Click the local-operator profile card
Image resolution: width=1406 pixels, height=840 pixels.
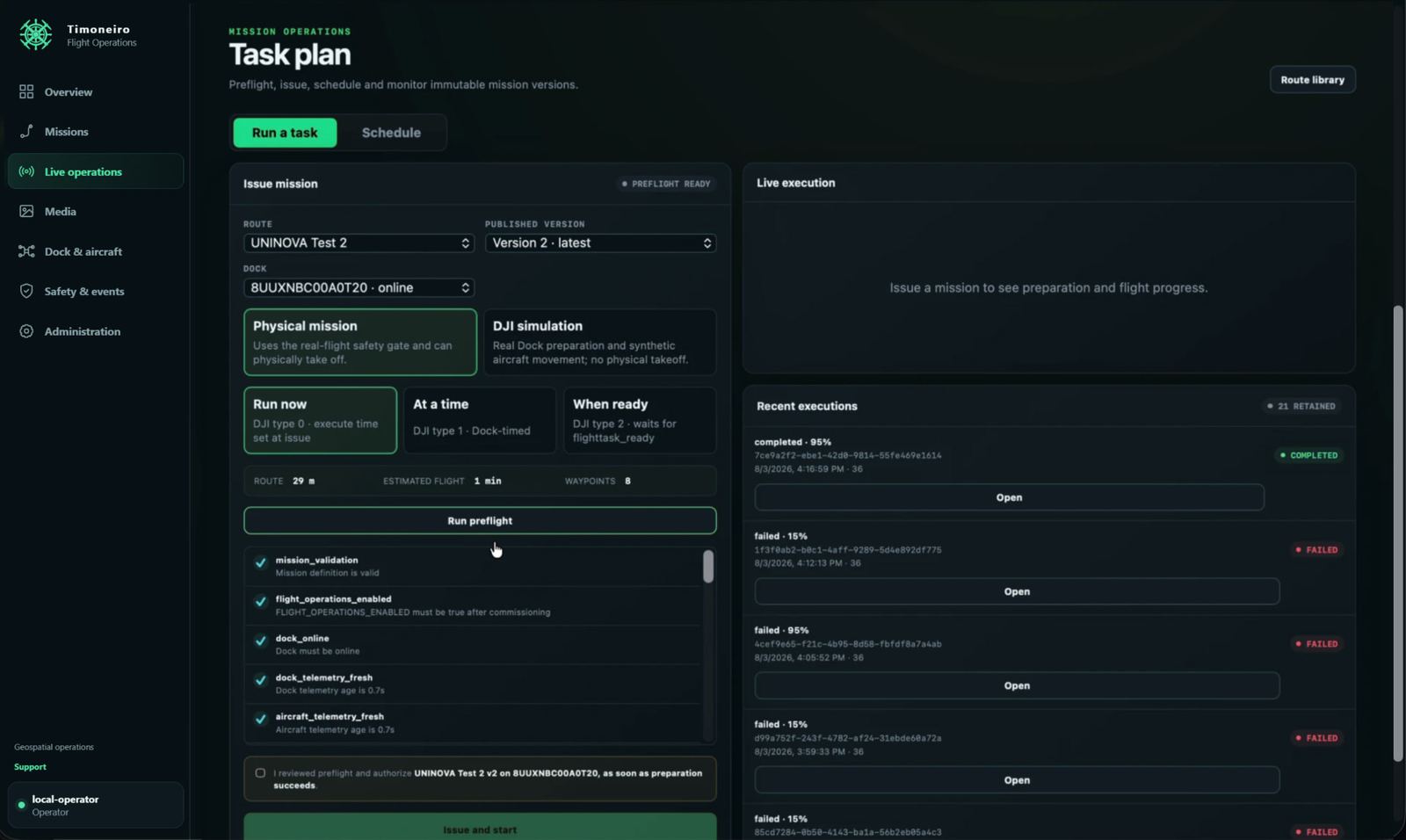tap(96, 805)
